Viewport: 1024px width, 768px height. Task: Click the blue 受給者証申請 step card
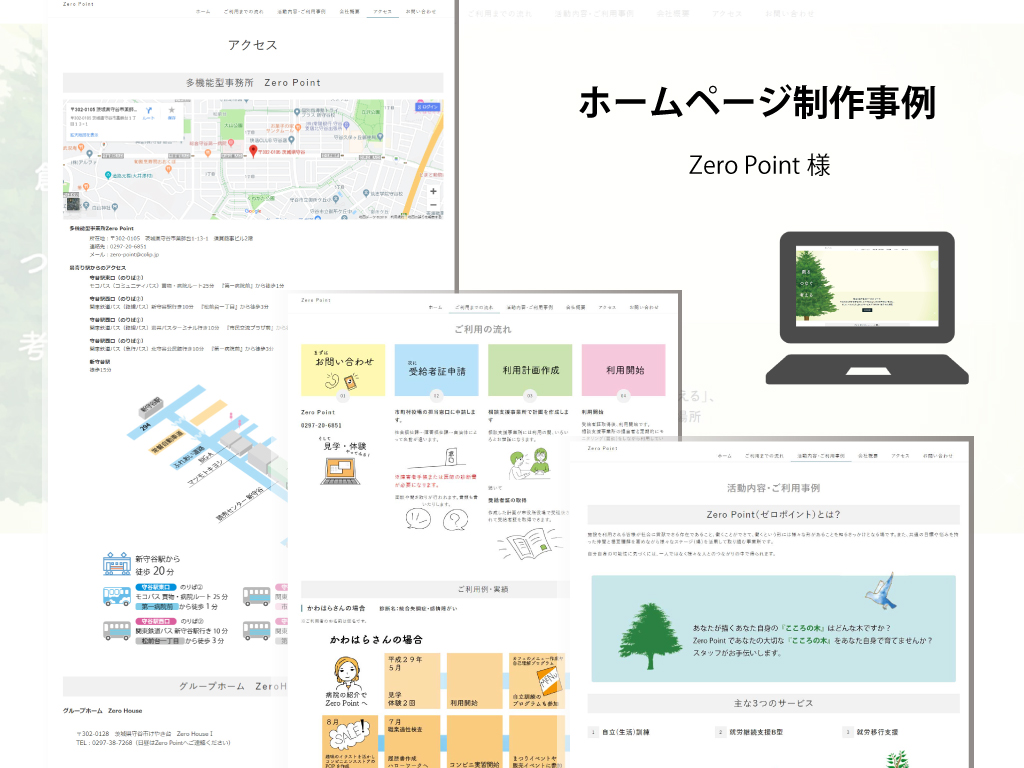(436, 368)
